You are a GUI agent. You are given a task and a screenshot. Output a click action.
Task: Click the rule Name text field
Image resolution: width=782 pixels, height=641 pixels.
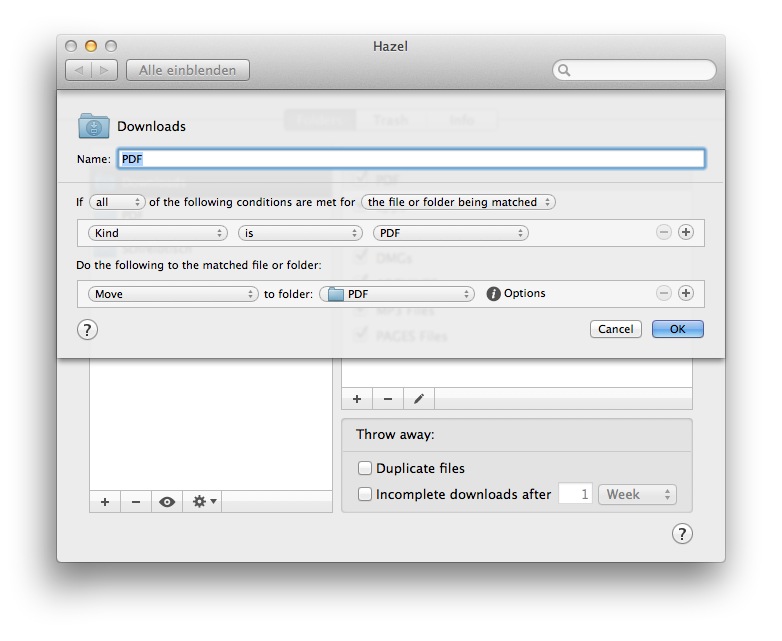click(411, 159)
